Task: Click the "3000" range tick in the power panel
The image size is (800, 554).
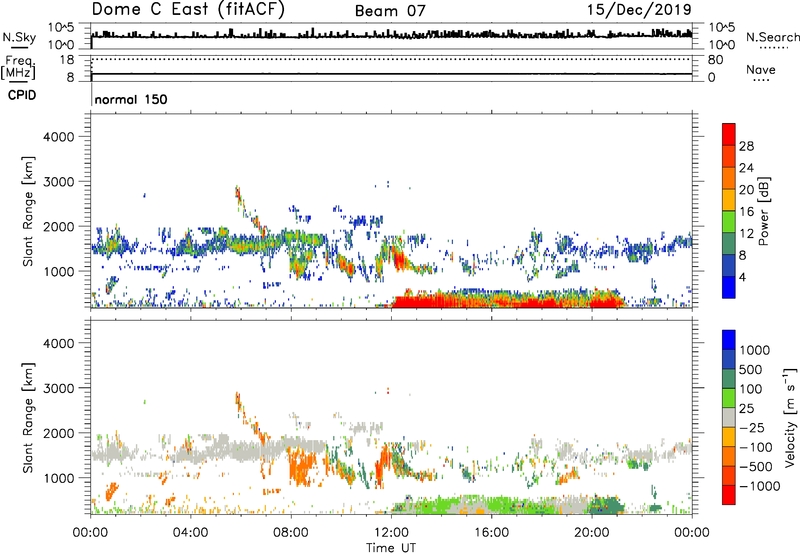Action: pos(58,182)
